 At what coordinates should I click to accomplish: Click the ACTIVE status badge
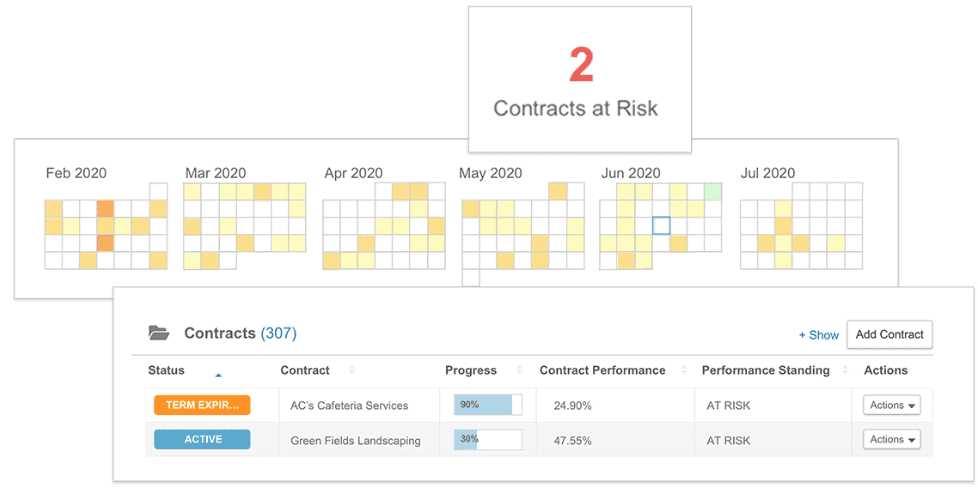[202, 439]
